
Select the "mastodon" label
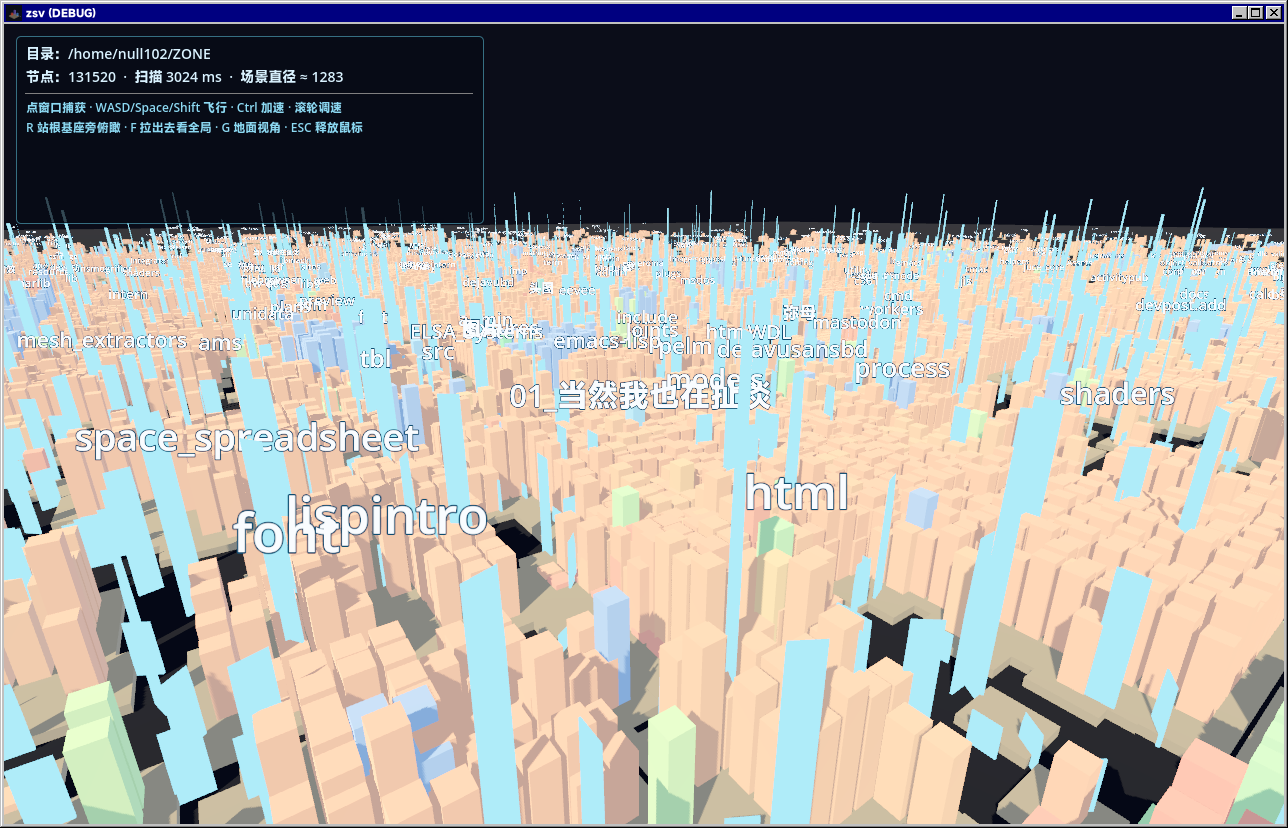857,322
